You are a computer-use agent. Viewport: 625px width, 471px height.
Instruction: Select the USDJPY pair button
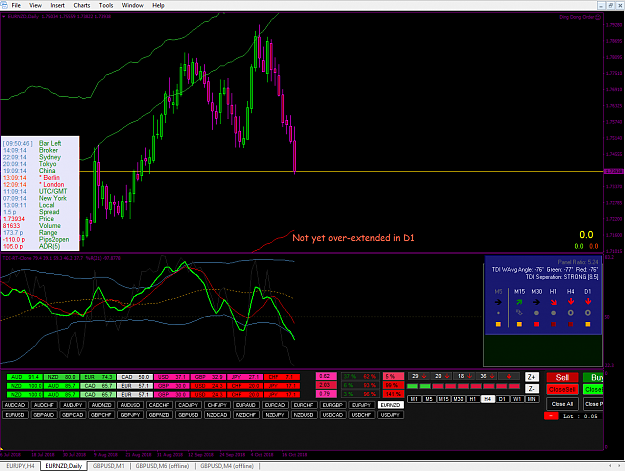point(391,415)
